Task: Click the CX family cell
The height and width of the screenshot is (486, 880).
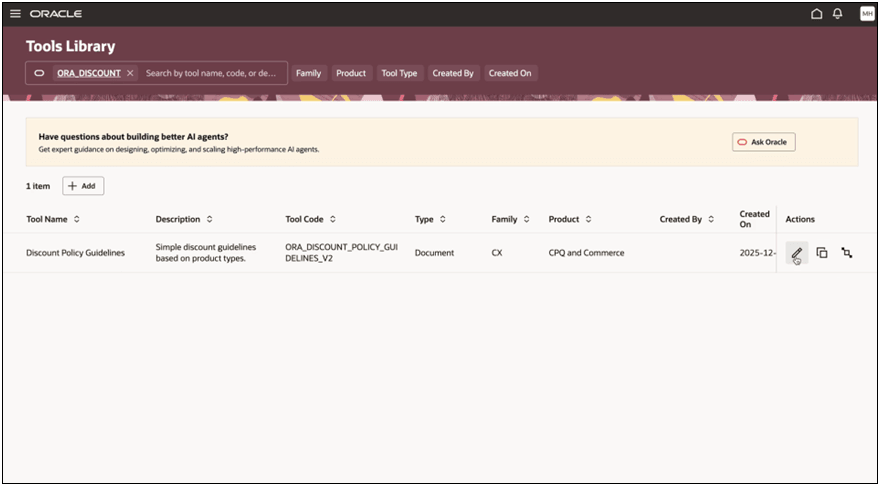Action: (x=497, y=253)
